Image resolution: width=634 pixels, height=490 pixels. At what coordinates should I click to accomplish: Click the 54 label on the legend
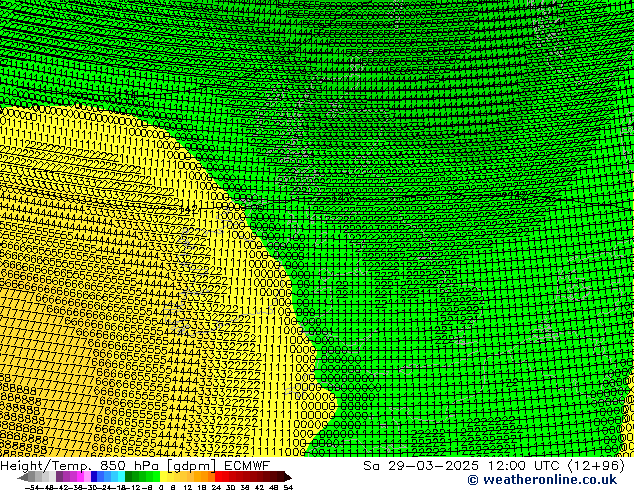pos(288,488)
